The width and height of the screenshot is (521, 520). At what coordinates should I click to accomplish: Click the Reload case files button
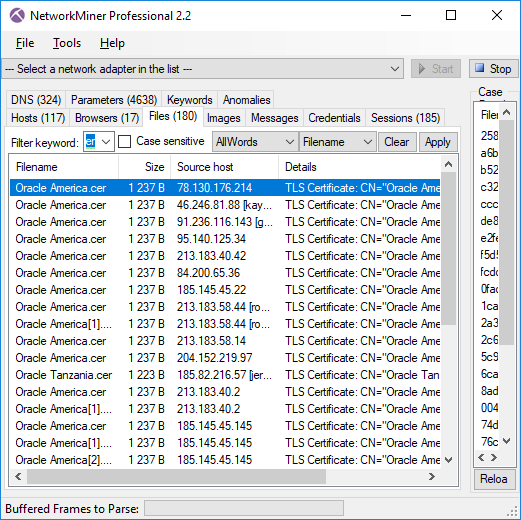(494, 479)
